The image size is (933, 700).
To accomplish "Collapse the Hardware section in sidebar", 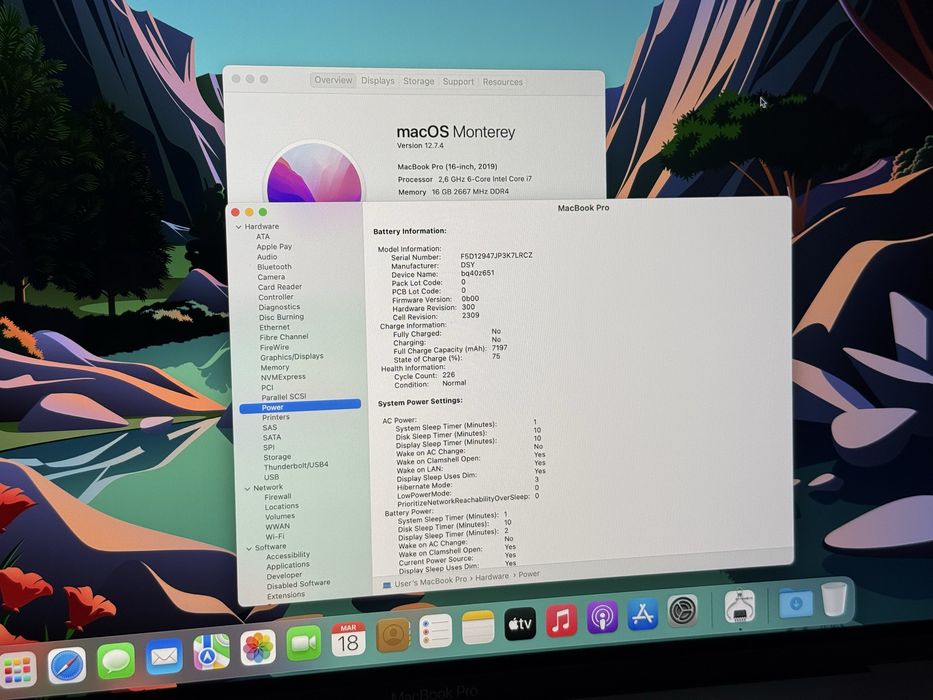I will click(x=239, y=227).
